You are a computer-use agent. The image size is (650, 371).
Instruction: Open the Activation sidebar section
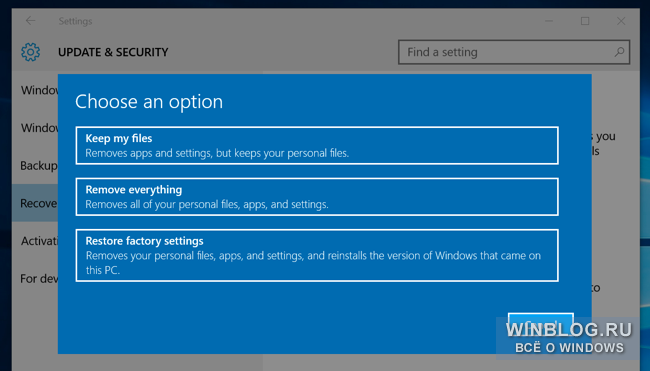[39, 241]
